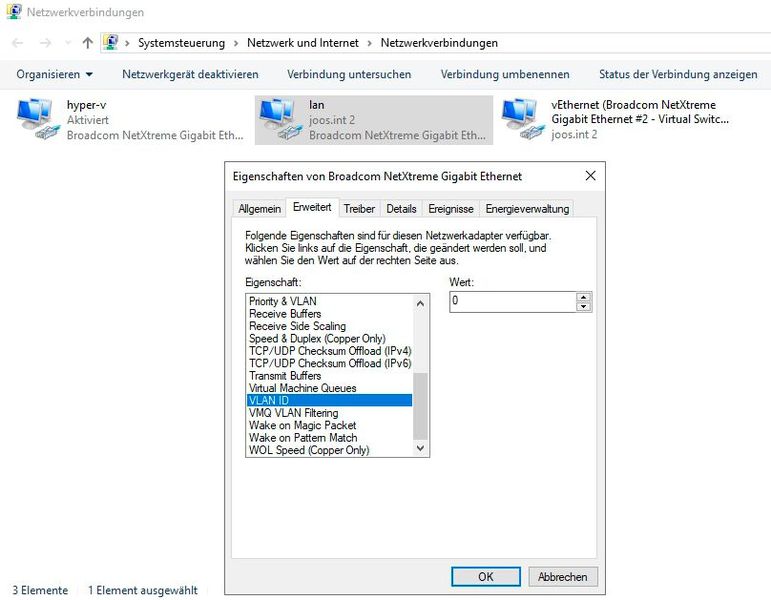Click Netzwerkgerät deaktivieren

click(190, 74)
